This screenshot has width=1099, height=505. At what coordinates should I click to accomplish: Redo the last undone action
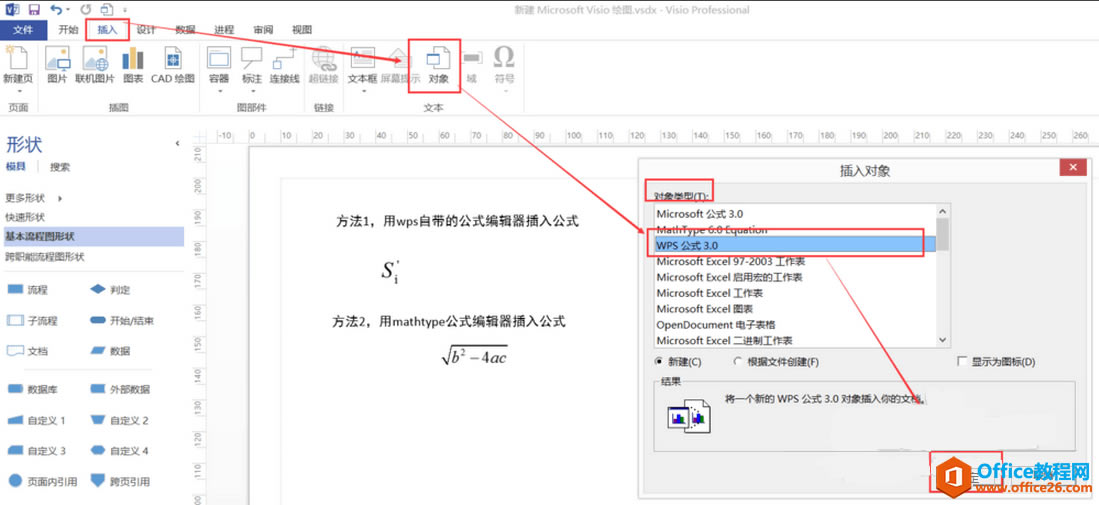pos(86,10)
